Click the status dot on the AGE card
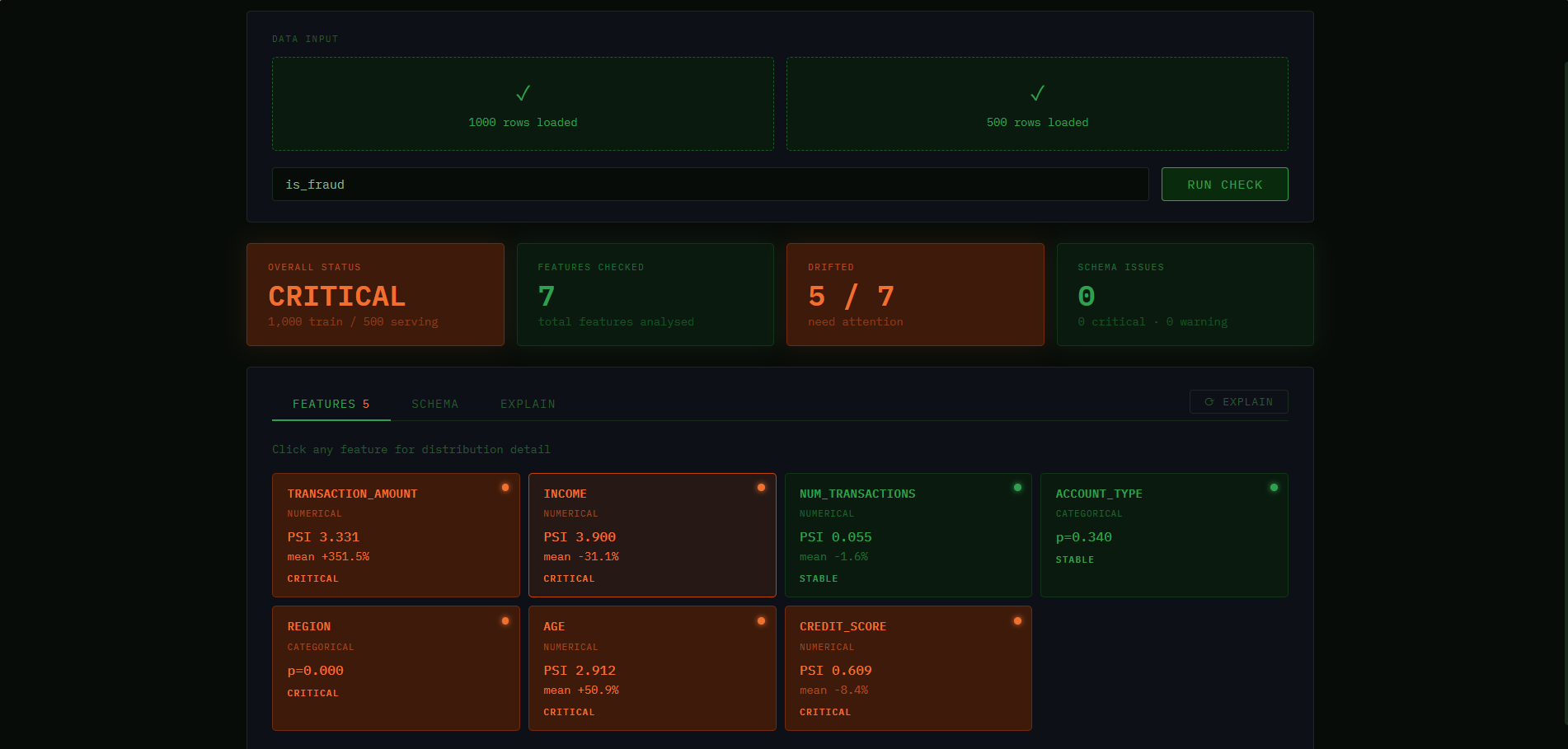The image size is (1568, 749). [761, 620]
